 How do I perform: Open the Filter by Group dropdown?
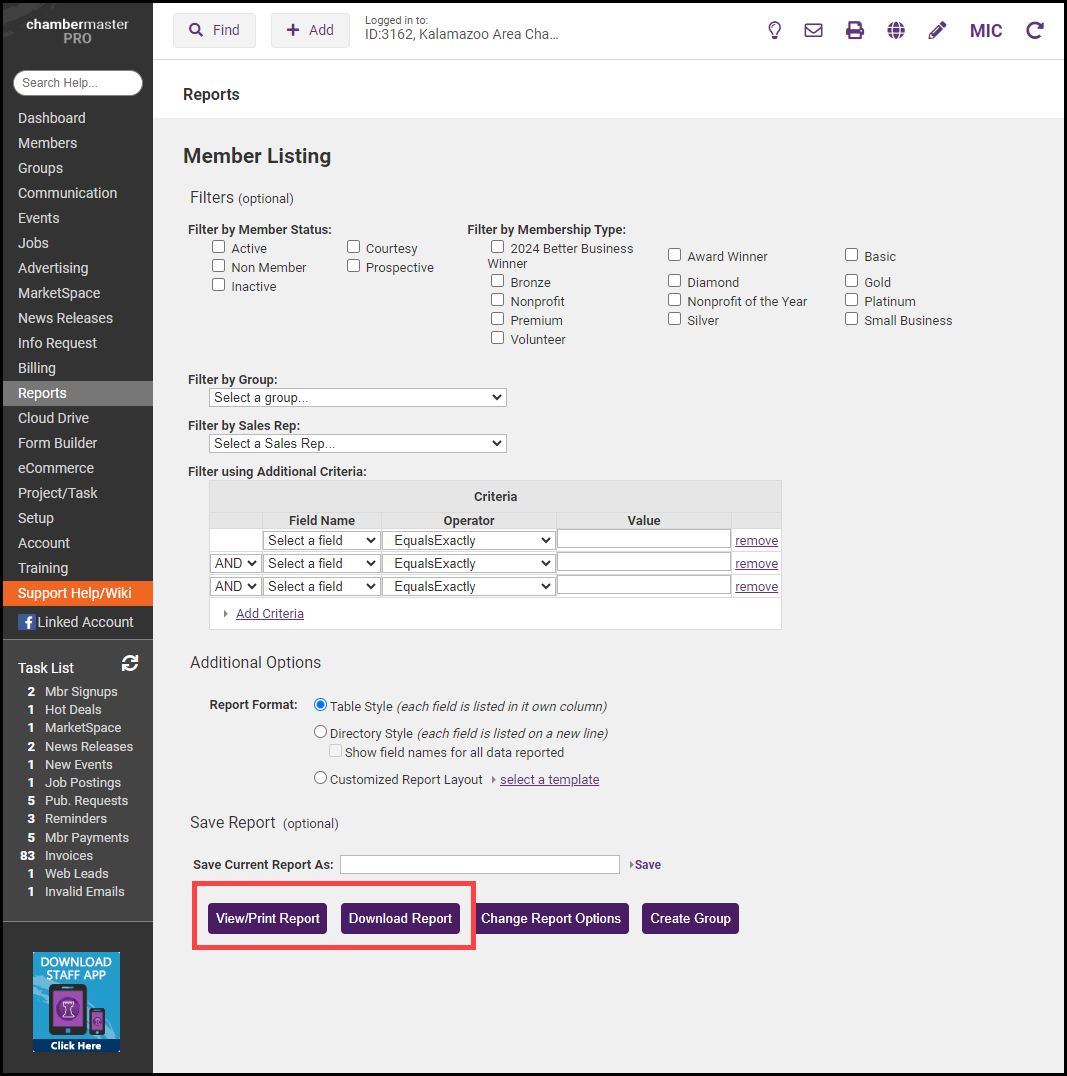358,397
